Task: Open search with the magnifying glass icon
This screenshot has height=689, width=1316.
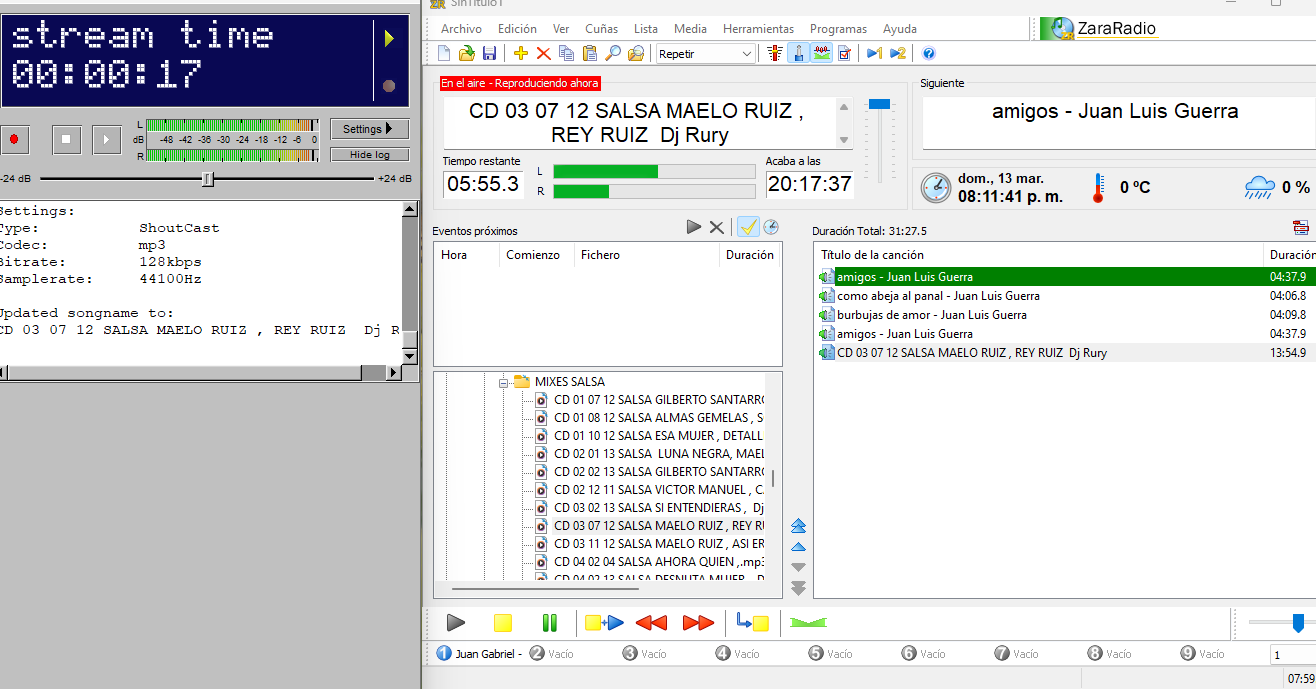Action: 613,53
